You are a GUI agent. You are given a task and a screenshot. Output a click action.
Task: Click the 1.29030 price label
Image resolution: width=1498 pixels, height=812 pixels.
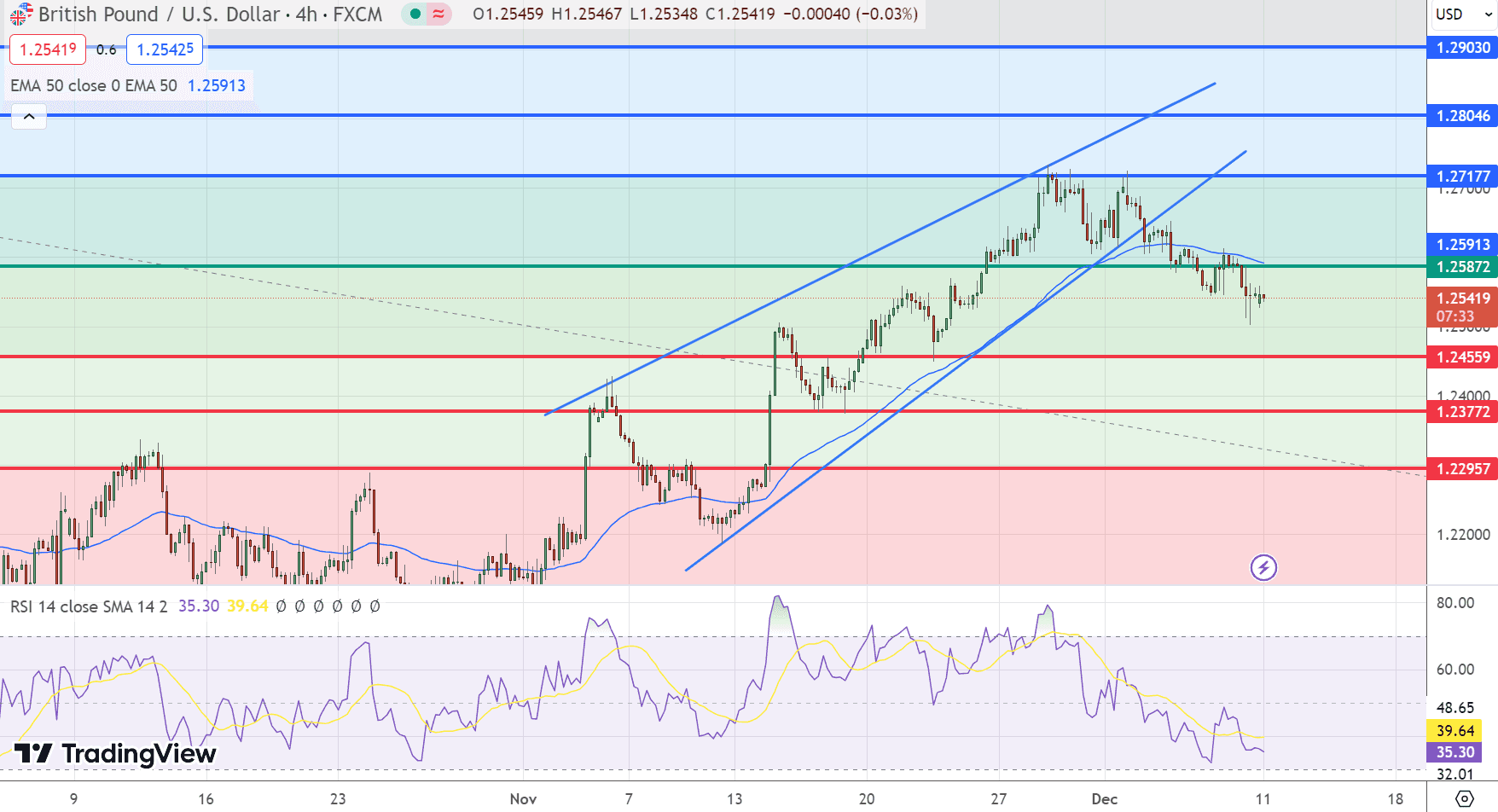(1462, 48)
